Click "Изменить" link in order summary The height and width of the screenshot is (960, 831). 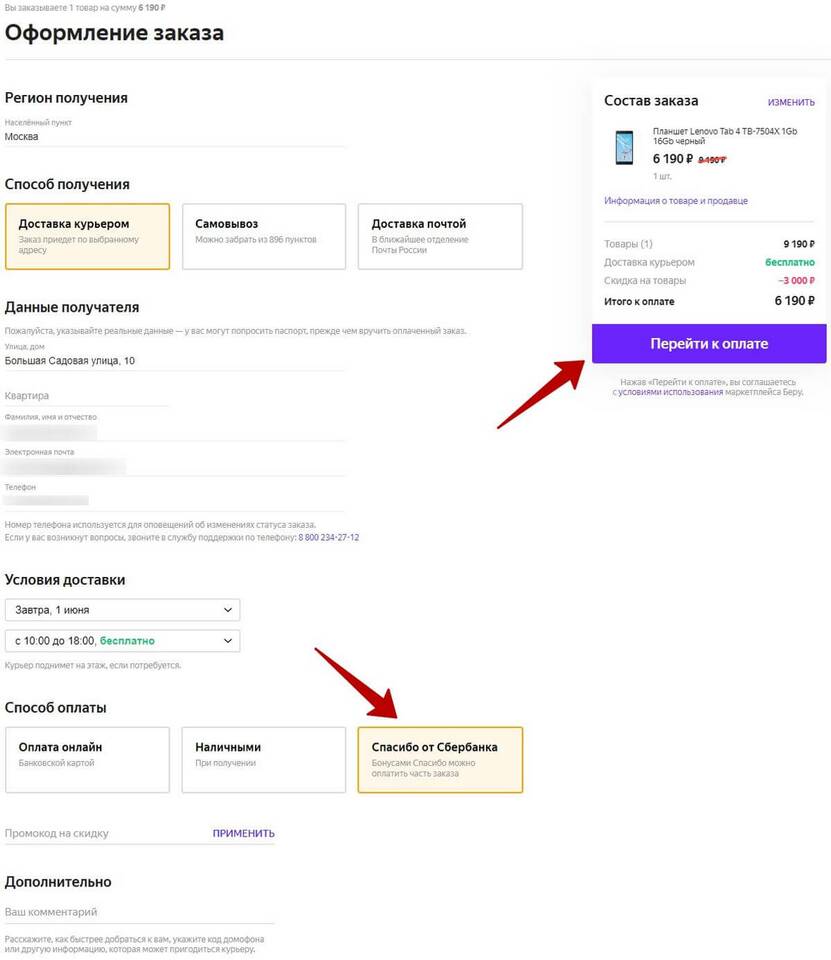tap(791, 102)
